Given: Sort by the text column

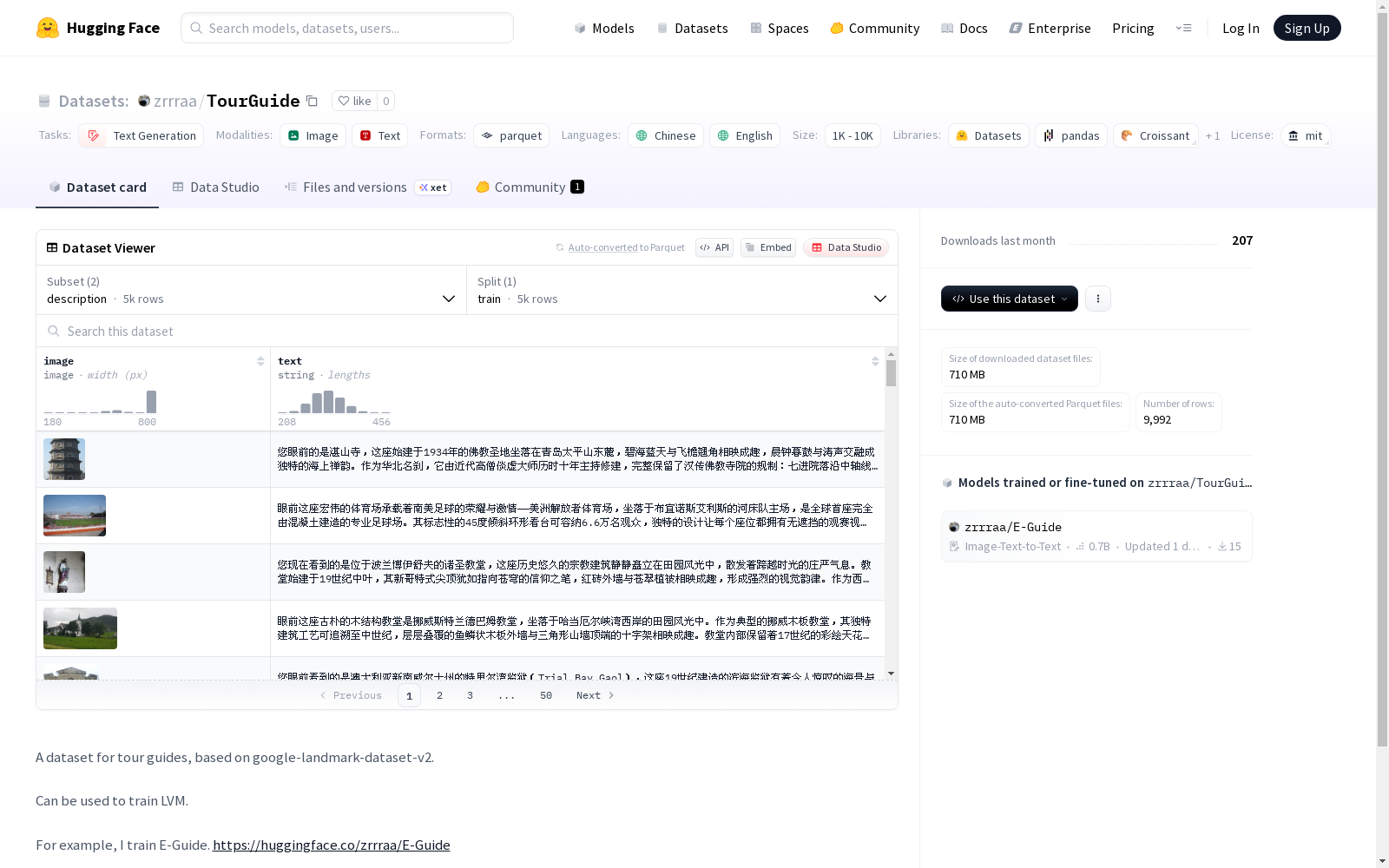Looking at the screenshot, I should point(875,361).
